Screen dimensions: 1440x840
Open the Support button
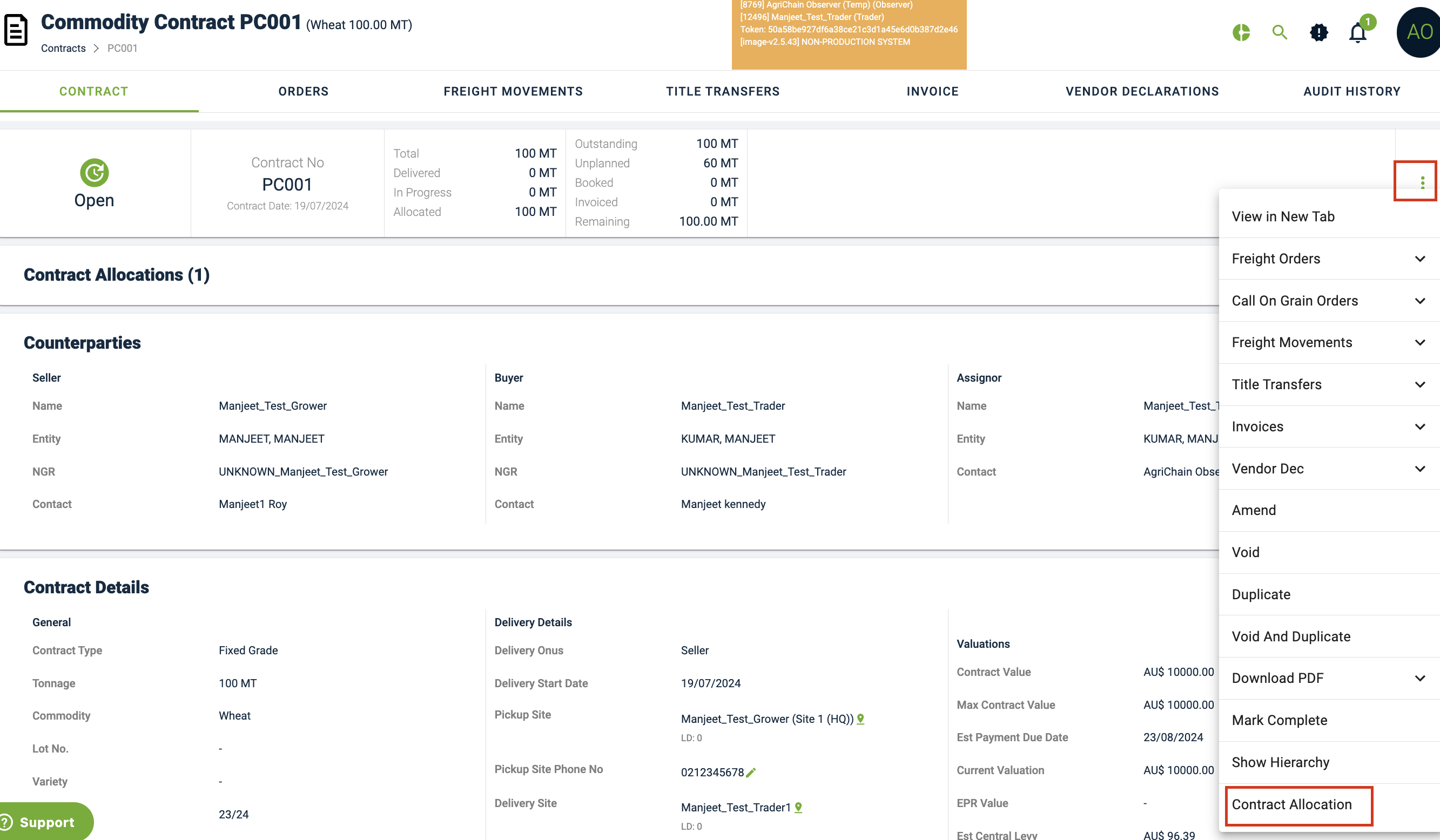(46, 822)
